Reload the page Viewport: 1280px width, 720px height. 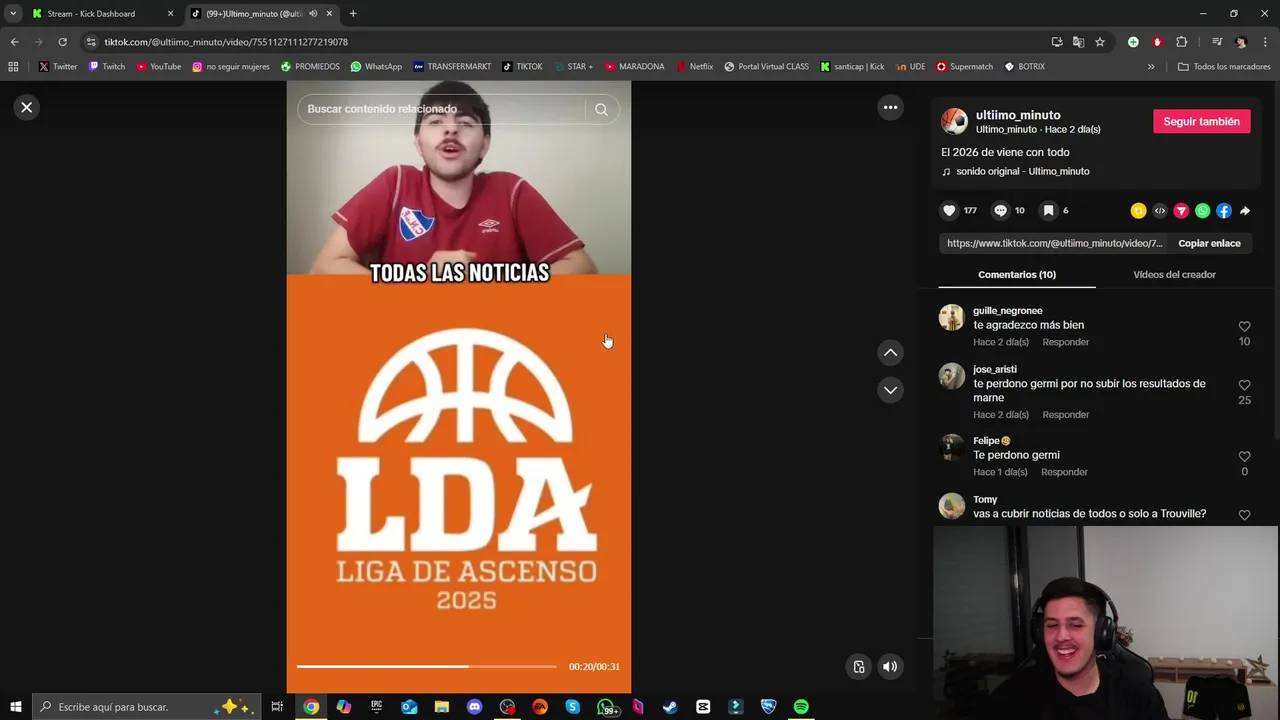(x=62, y=42)
